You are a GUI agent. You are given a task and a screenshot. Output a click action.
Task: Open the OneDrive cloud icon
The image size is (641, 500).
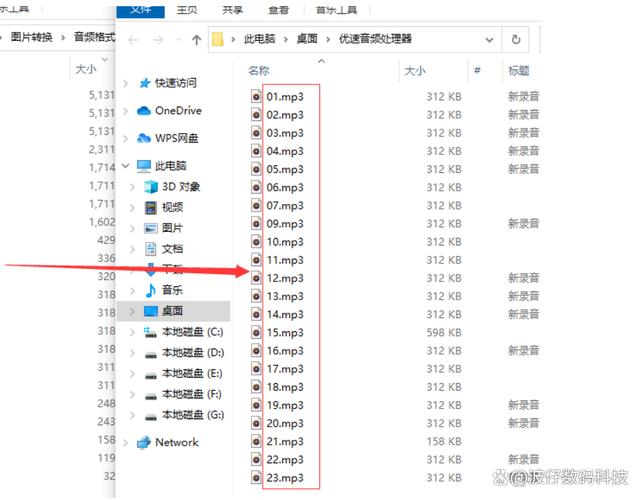(x=144, y=111)
